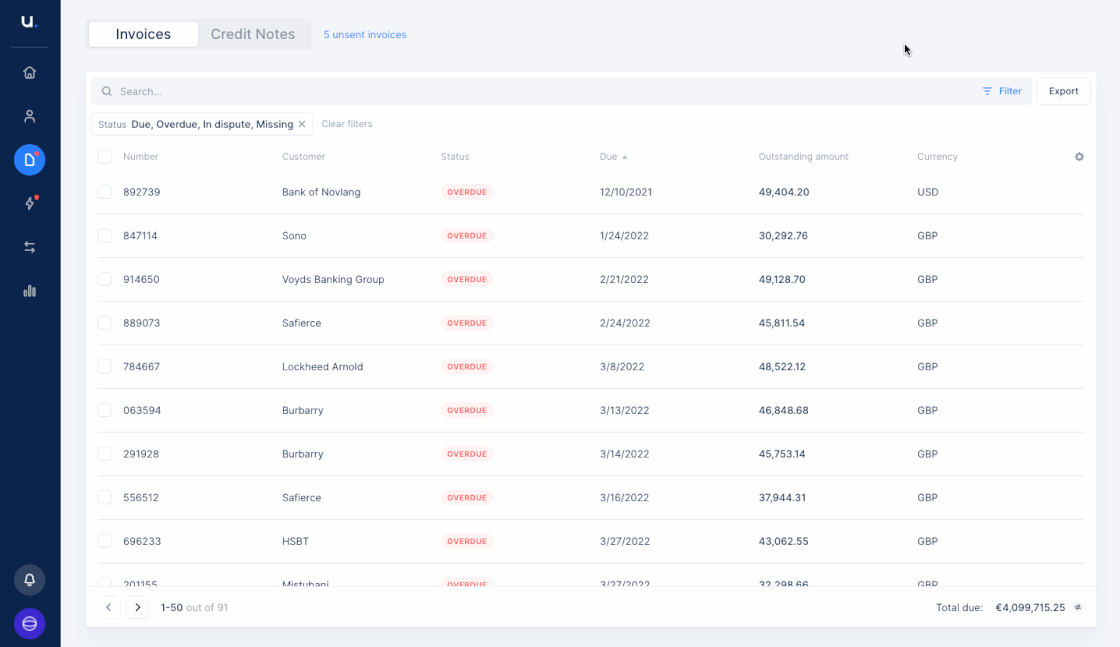
Task: Click due date 12/10/2021
Action: [x=626, y=192]
